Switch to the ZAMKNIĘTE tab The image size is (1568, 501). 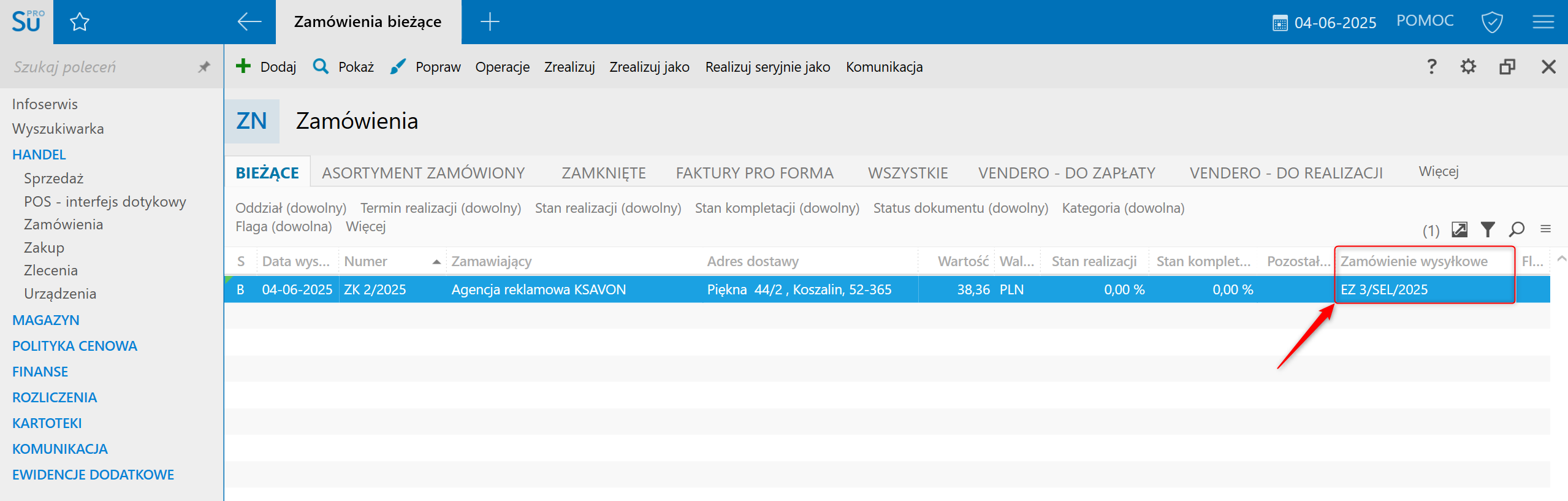(x=603, y=174)
